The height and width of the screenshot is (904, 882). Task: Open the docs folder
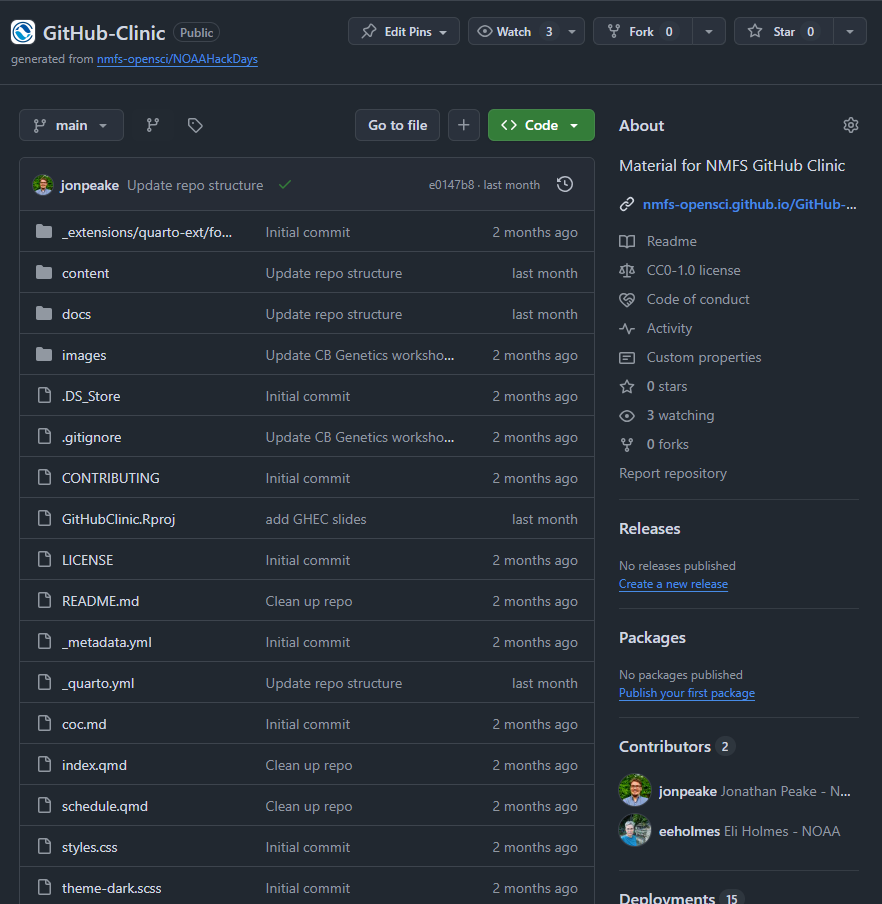click(76, 314)
